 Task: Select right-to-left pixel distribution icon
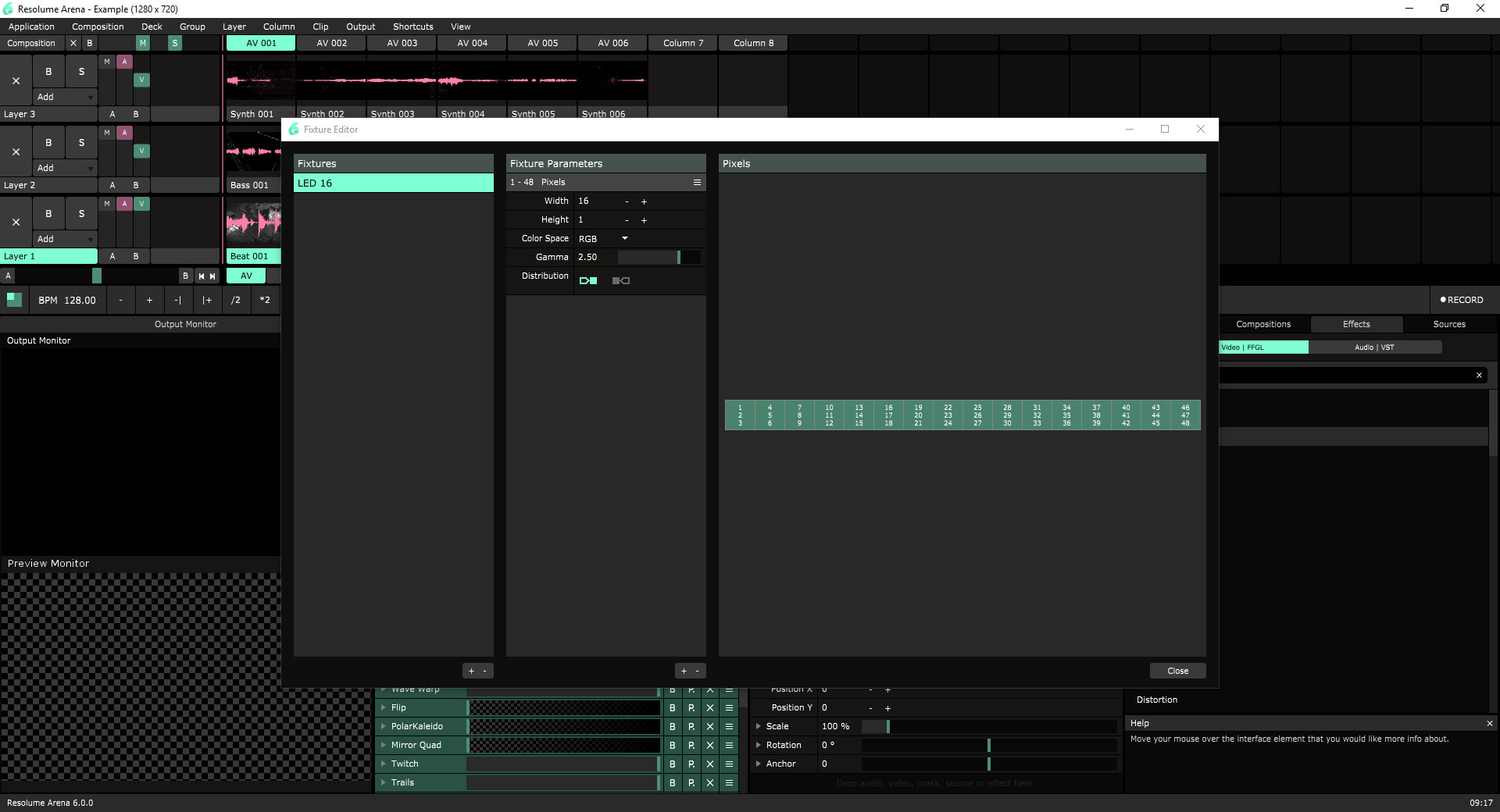(621, 280)
